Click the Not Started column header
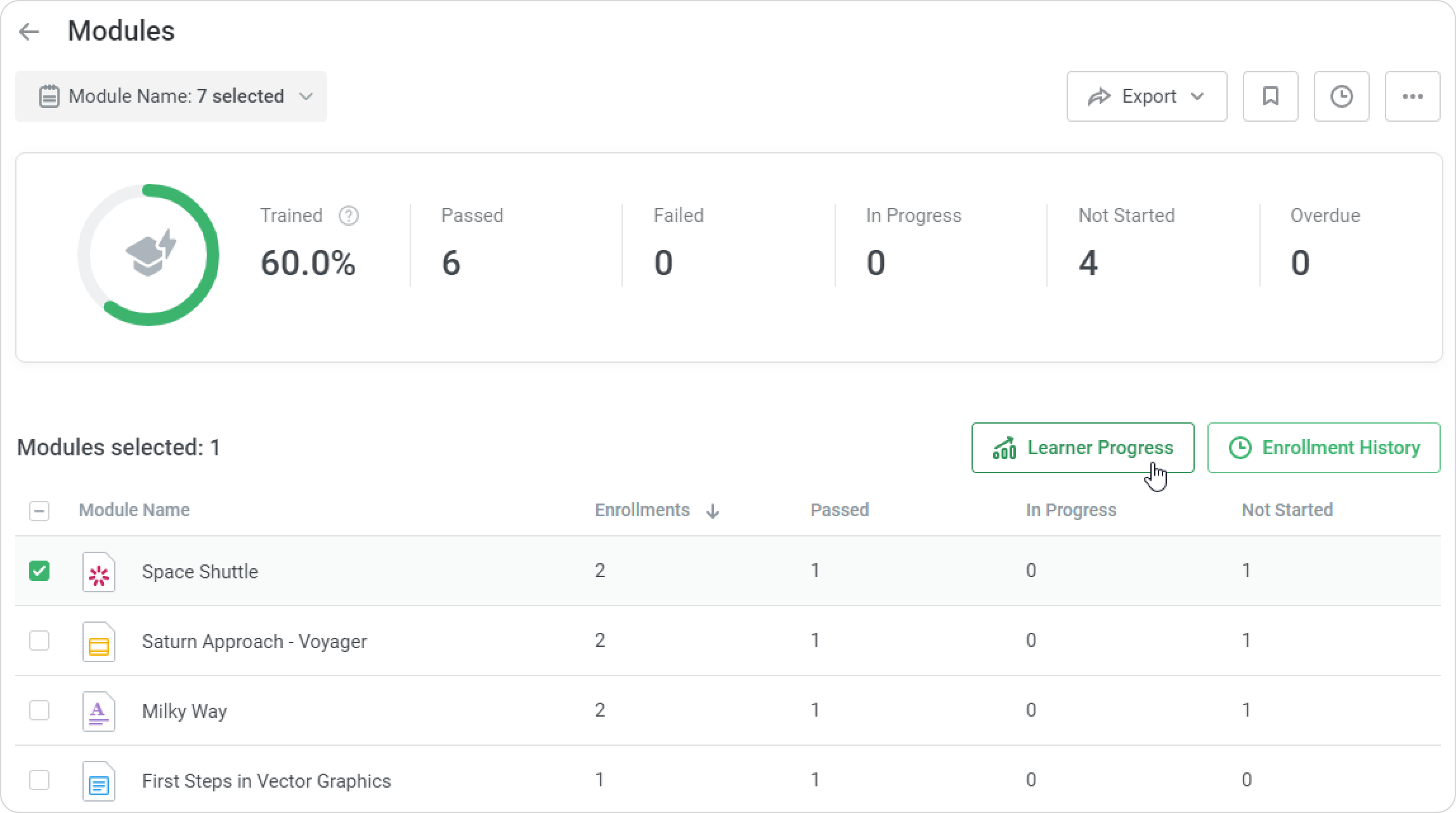This screenshot has width=1456, height=813. (1287, 511)
